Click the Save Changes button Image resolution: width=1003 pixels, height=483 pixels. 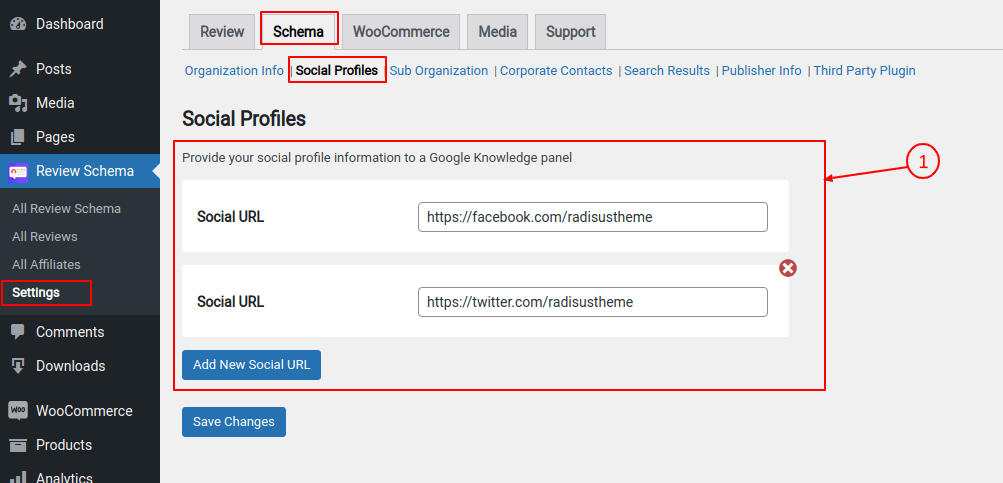point(234,422)
